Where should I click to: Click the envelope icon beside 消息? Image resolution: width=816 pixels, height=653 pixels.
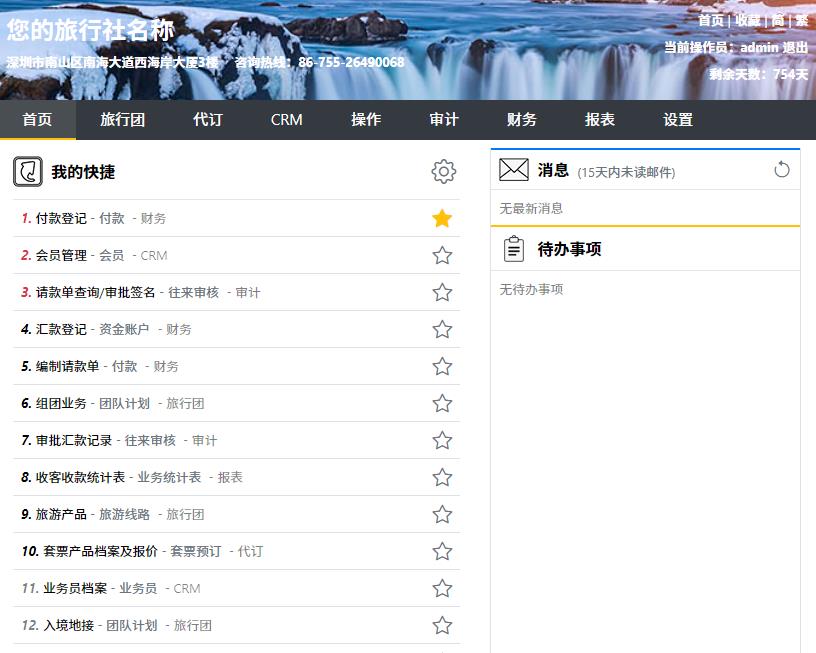pos(514,170)
